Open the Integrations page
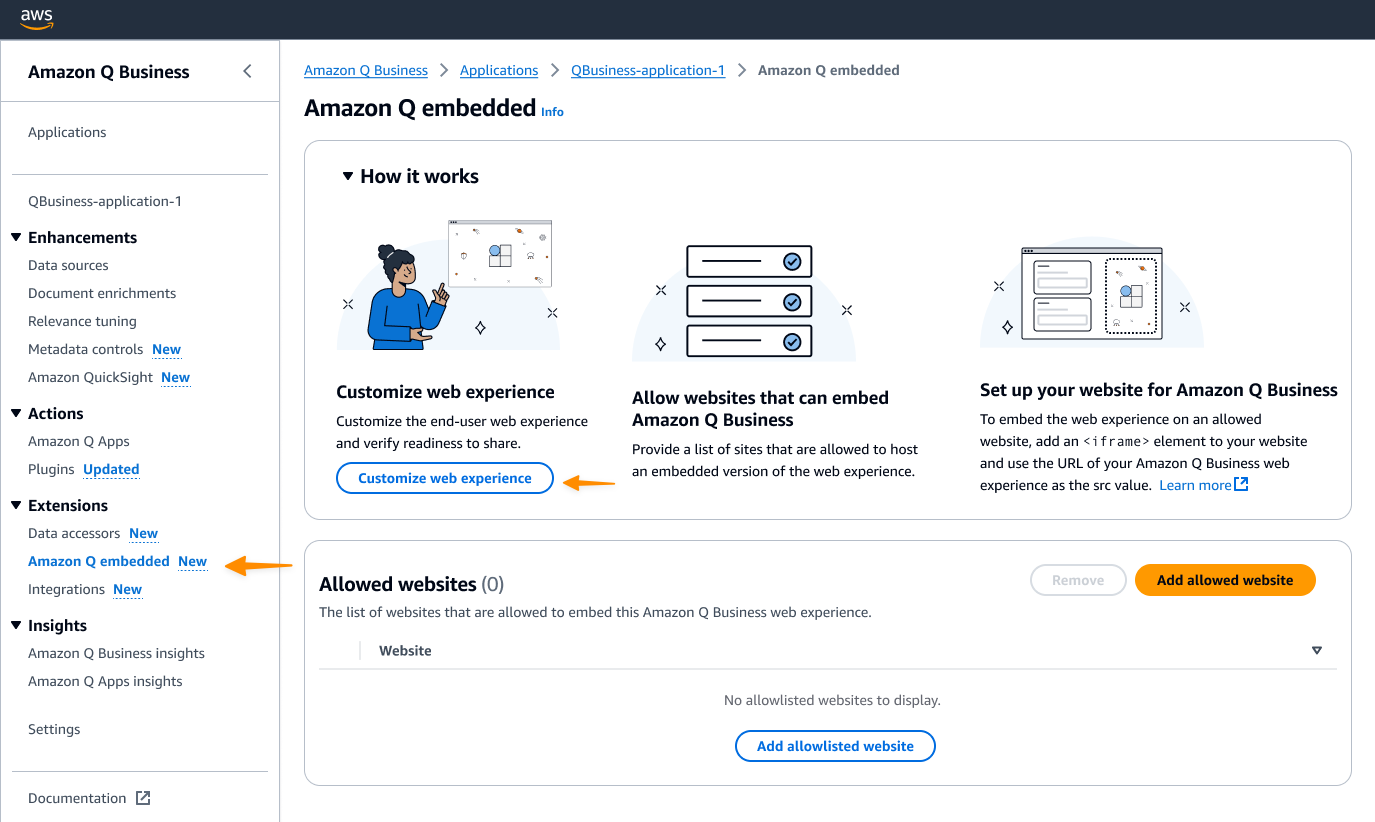Image resolution: width=1375 pixels, height=822 pixels. (66, 589)
